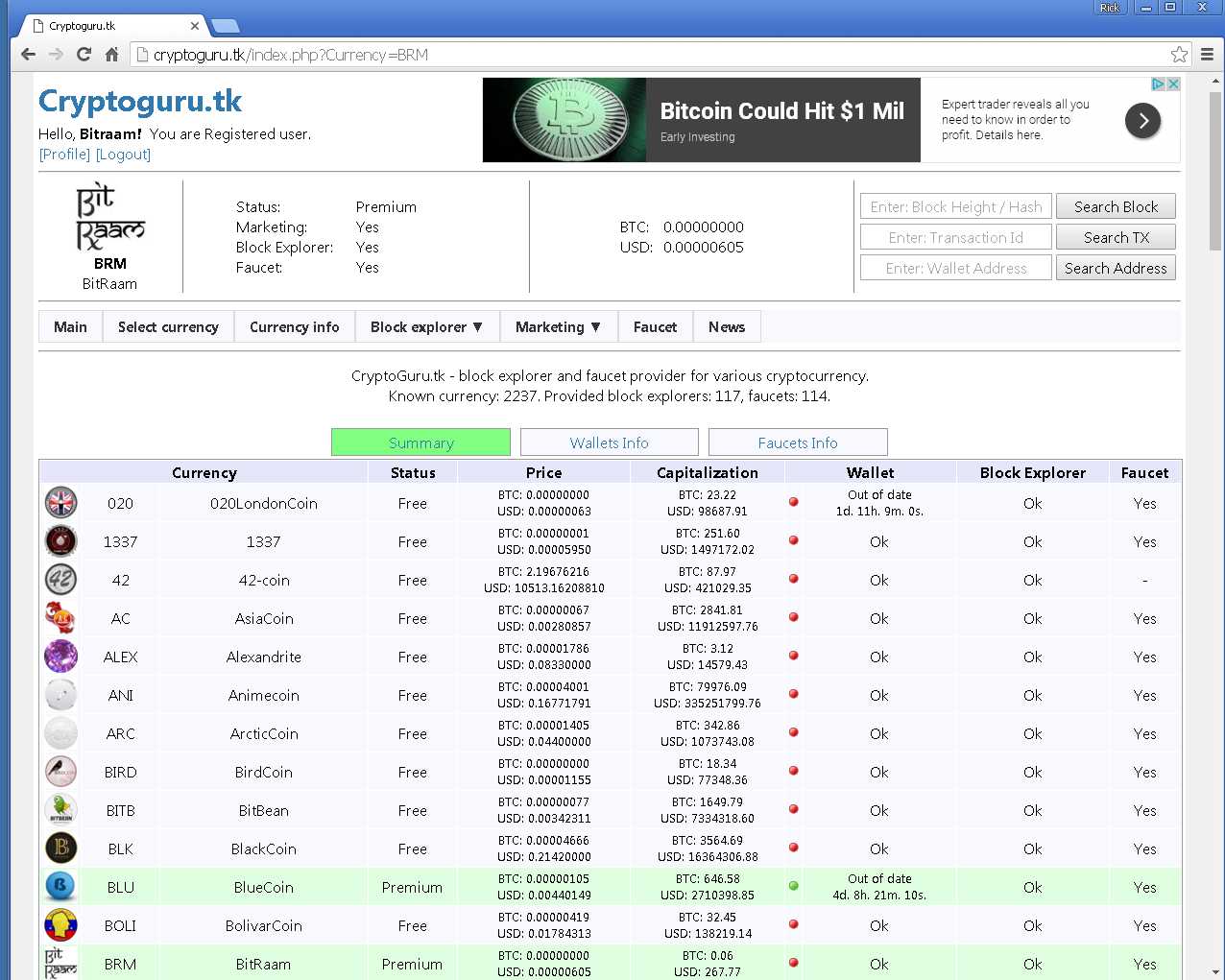The image size is (1225, 980).
Task: Switch to the Faucets Info tab
Action: pos(798,442)
